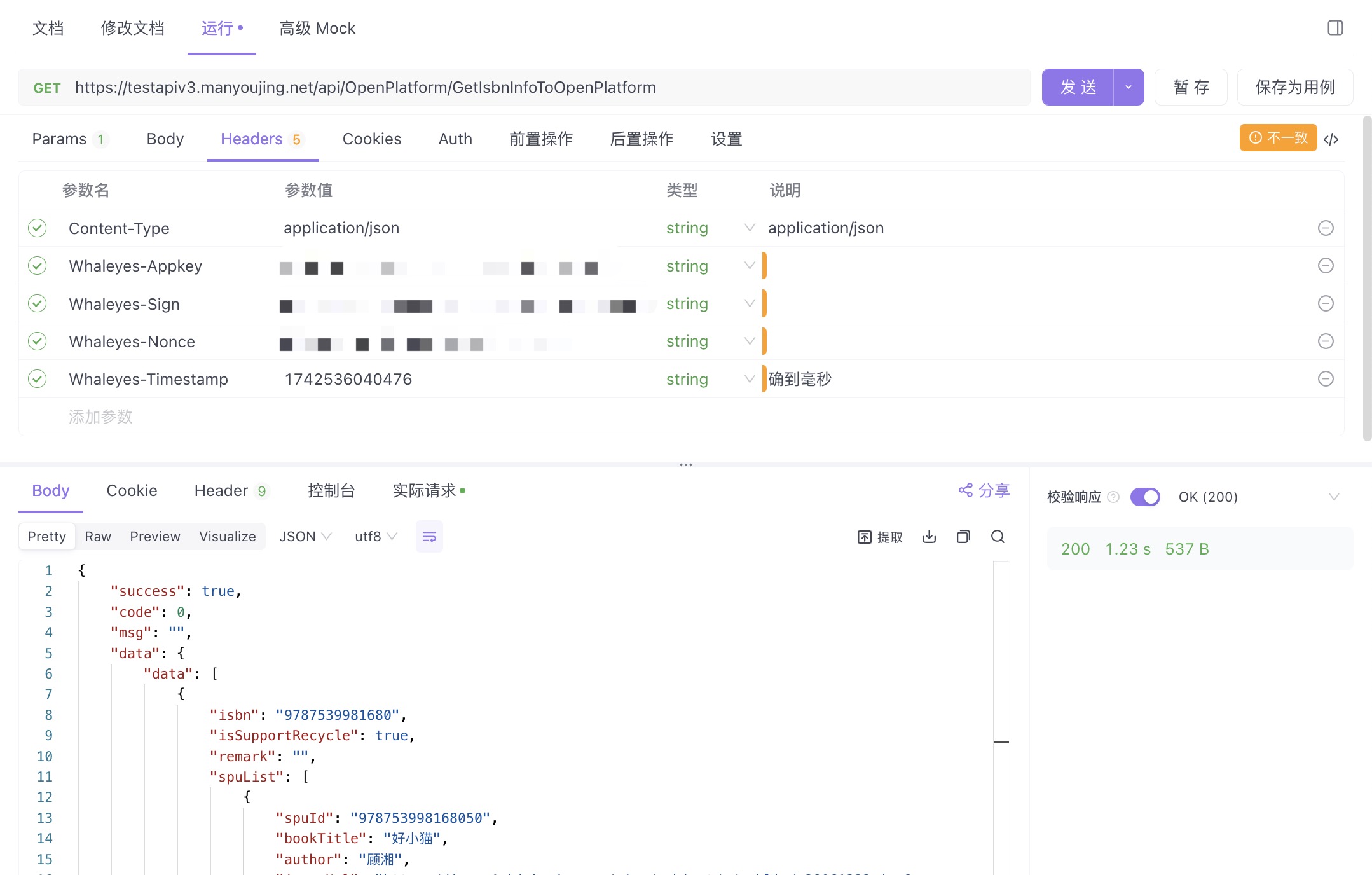Copy the response body using copy icon

click(x=963, y=537)
